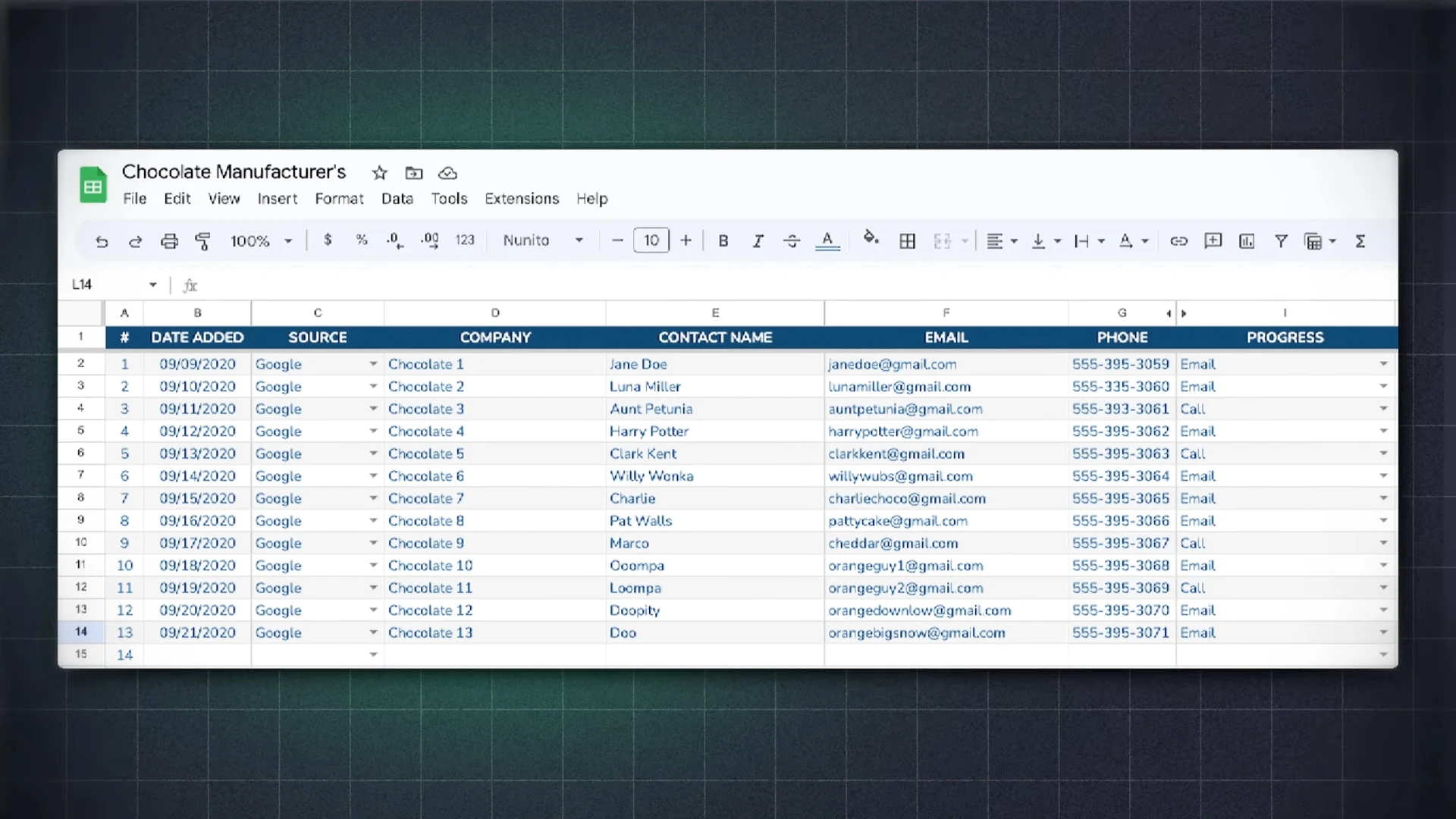Click the Insert chart icon
The image size is (1456, 819).
click(x=1247, y=241)
